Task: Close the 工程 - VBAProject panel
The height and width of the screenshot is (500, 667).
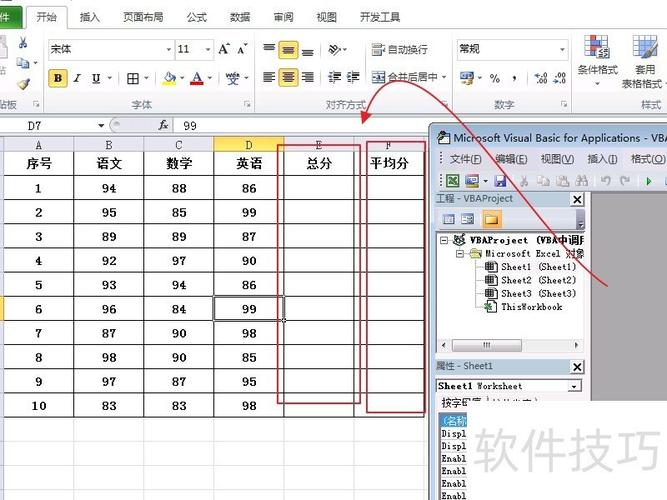Action: 577,199
